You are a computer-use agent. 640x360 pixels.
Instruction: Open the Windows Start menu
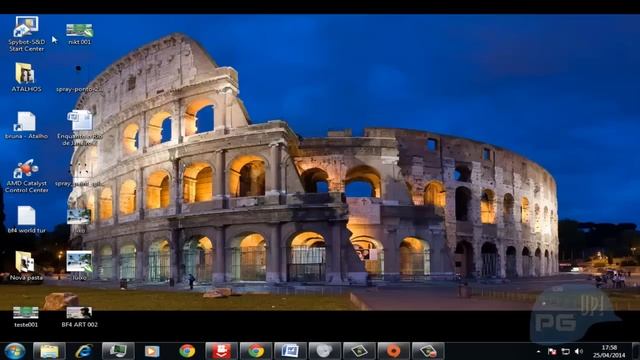[x=15, y=351]
